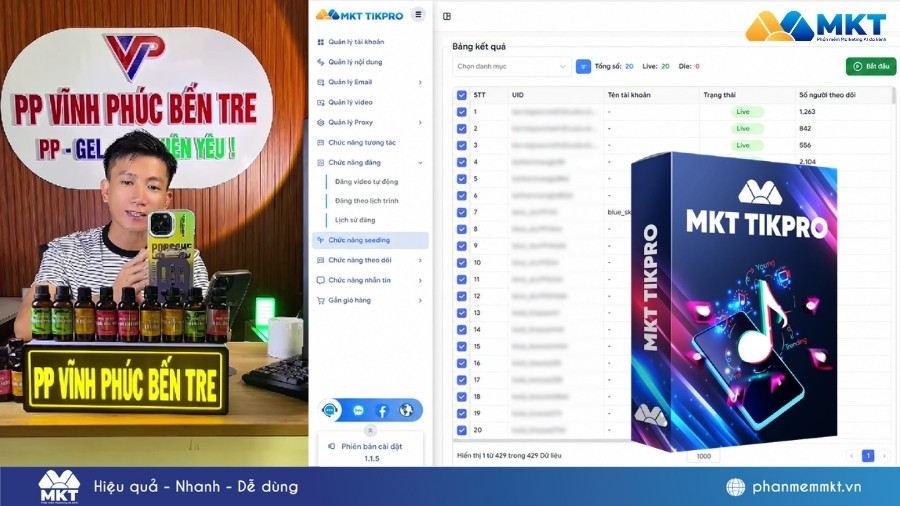The height and width of the screenshot is (506, 900).
Task: Click the previous page arrow
Action: 852,456
